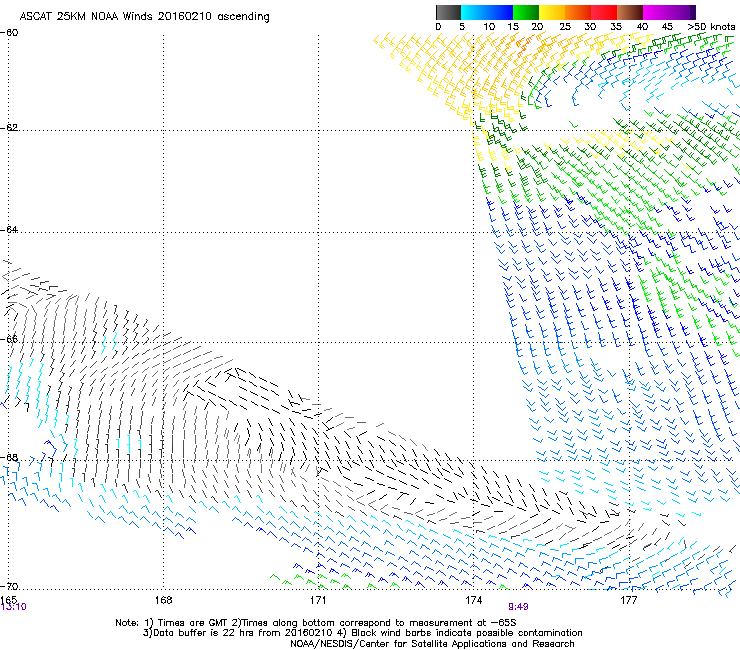Click the '20' label under the color bar
The width and height of the screenshot is (740, 650).
537,27
